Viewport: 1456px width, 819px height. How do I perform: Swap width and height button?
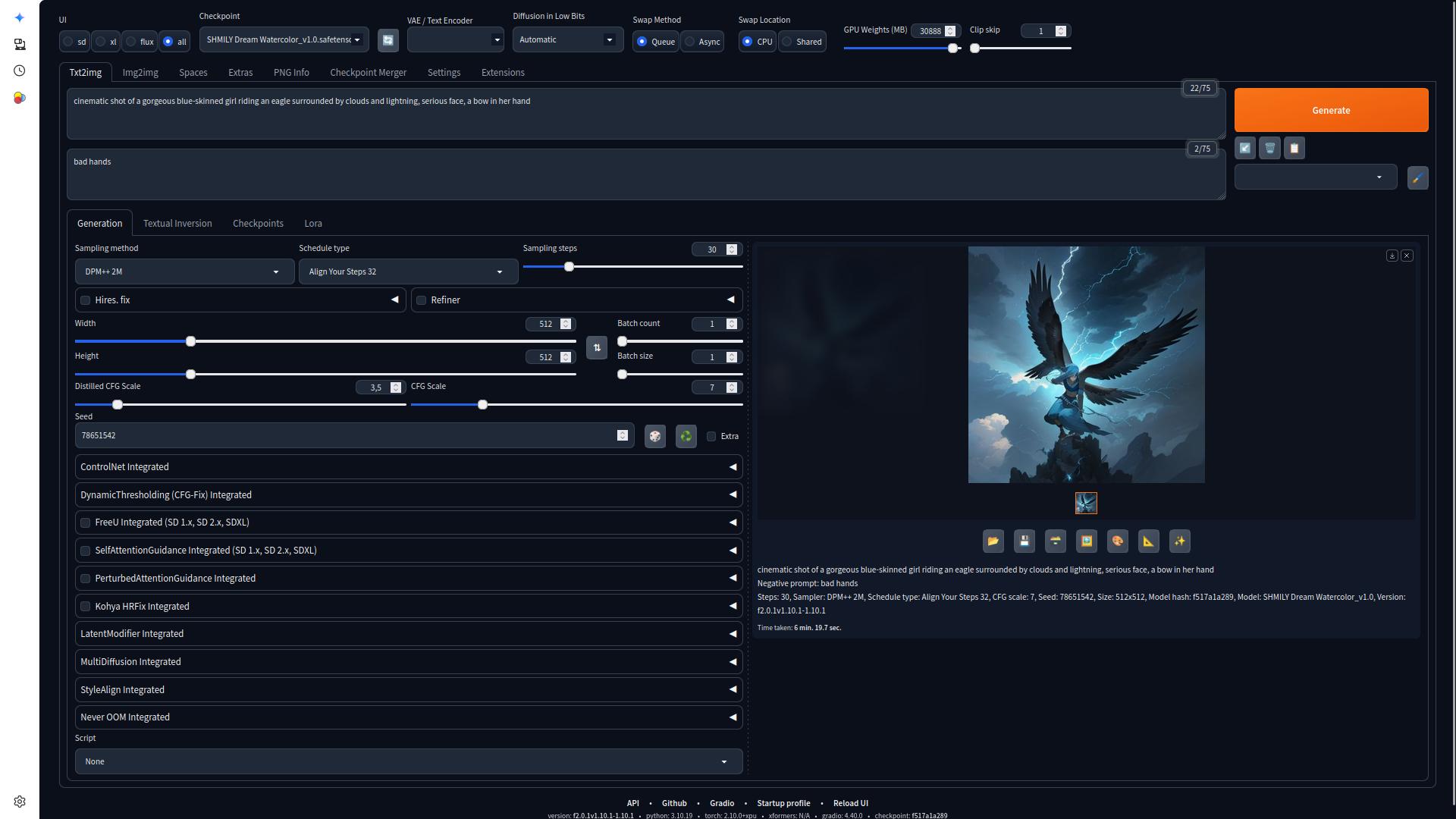pos(597,348)
